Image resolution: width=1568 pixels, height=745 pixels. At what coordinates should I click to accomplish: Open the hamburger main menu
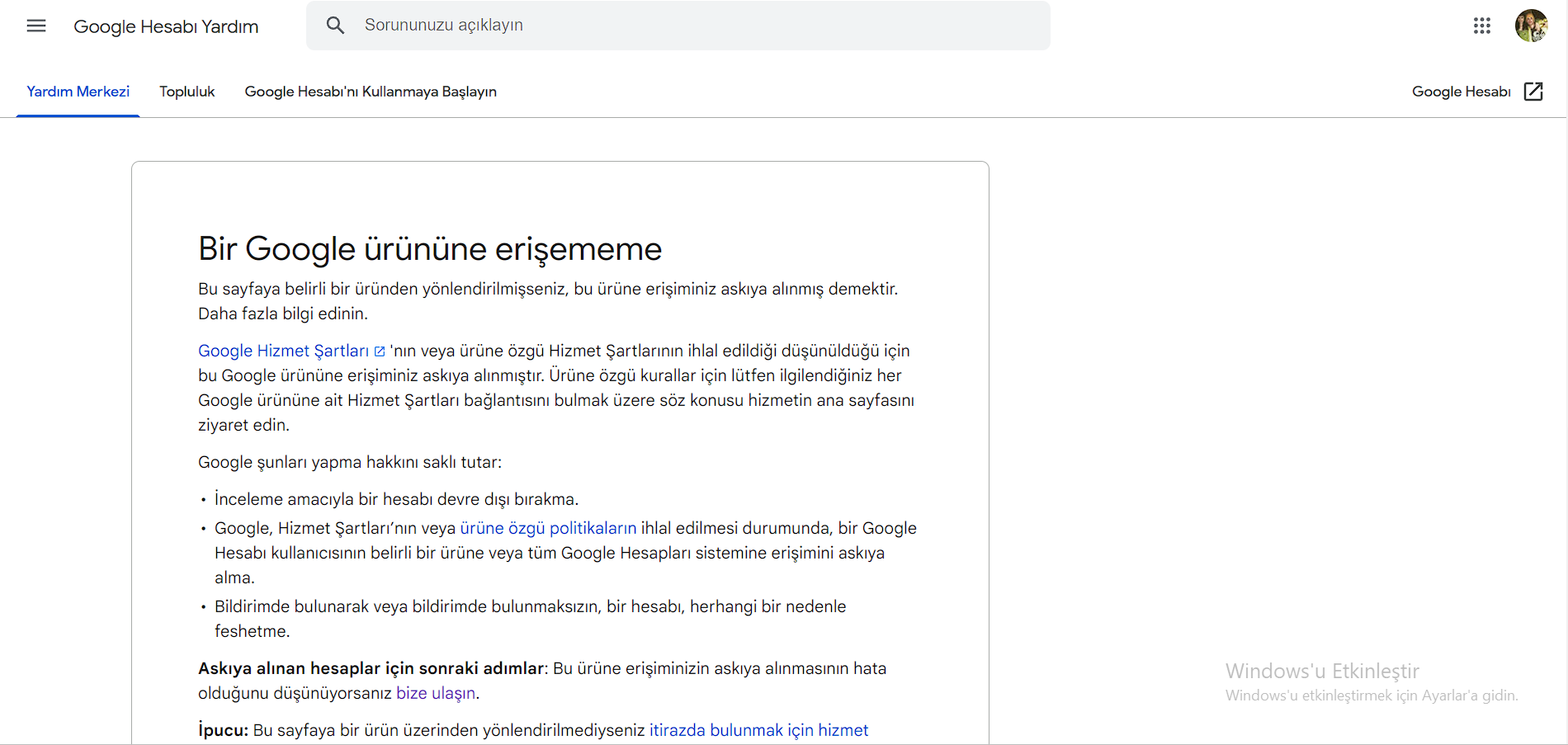pyautogui.click(x=36, y=26)
